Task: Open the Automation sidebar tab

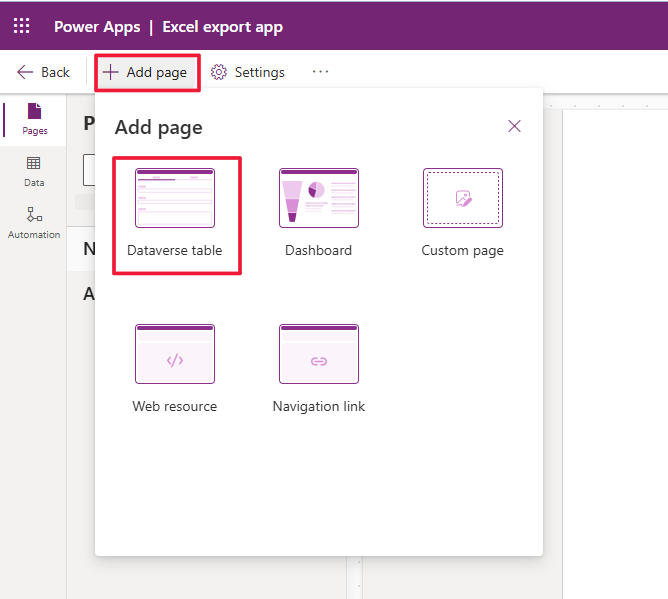Action: click(x=34, y=223)
